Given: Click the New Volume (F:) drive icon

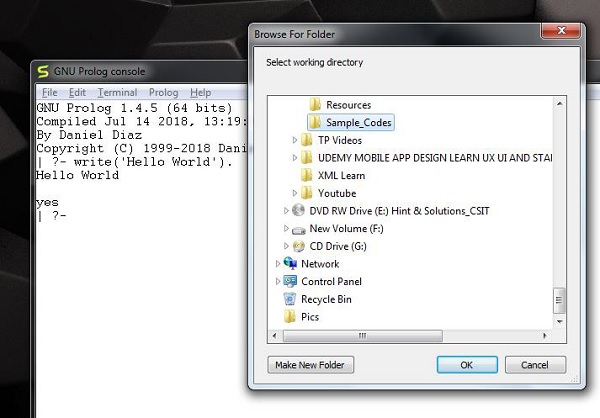Looking at the screenshot, I should 298,230.
